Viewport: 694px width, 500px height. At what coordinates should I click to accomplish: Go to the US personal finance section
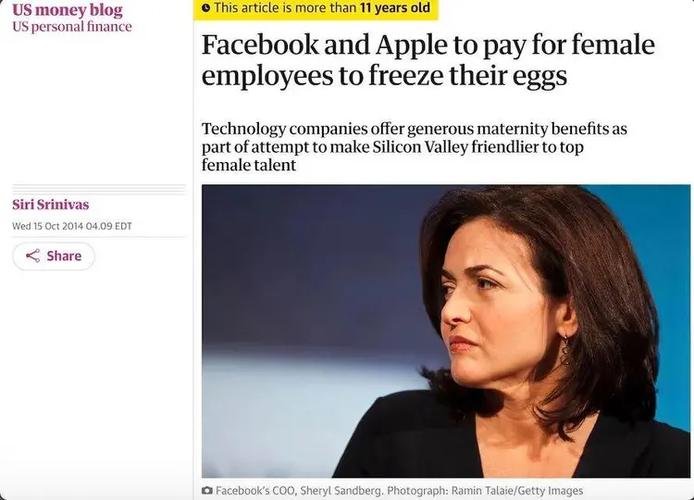coord(71,27)
